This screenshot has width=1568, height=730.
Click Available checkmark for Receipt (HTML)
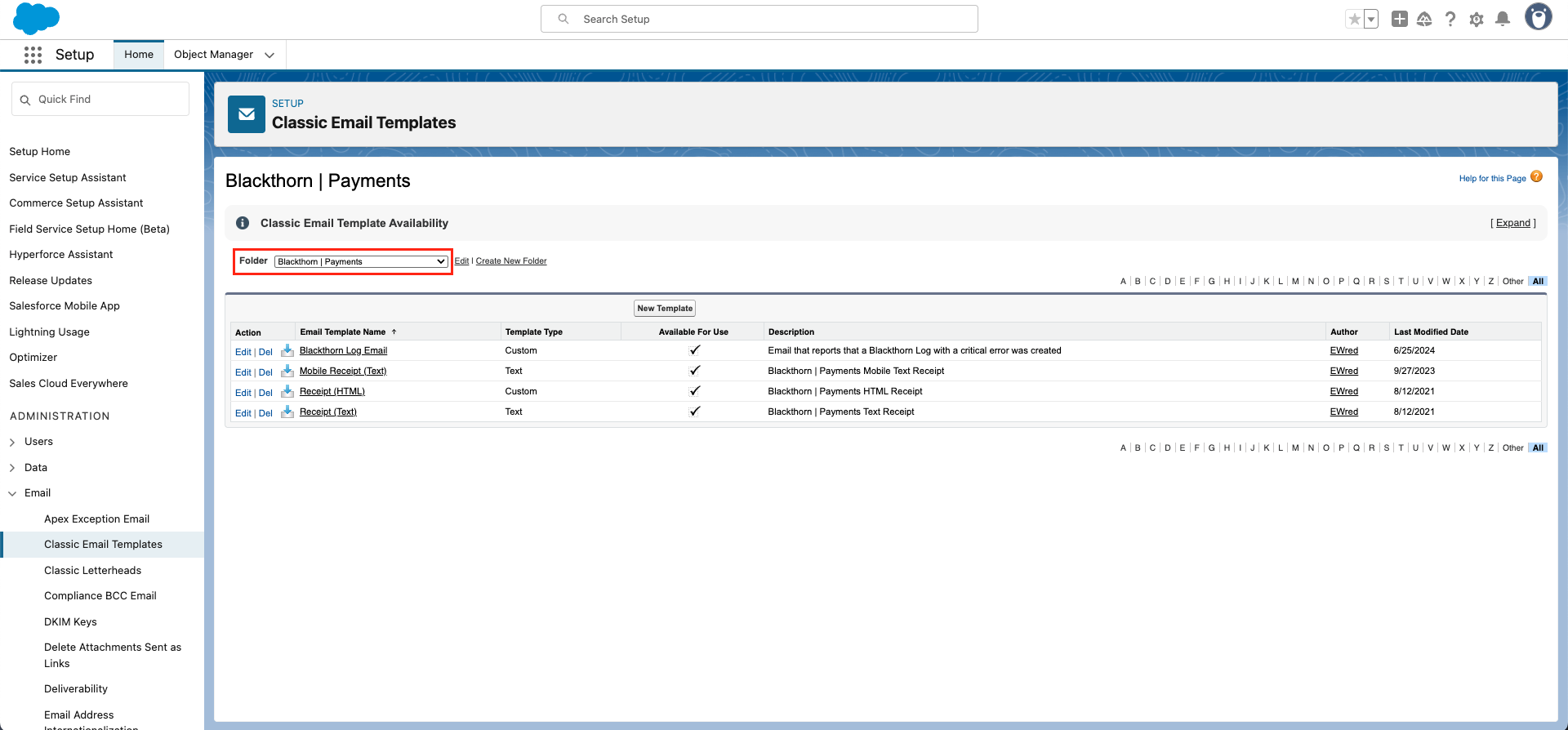(695, 391)
